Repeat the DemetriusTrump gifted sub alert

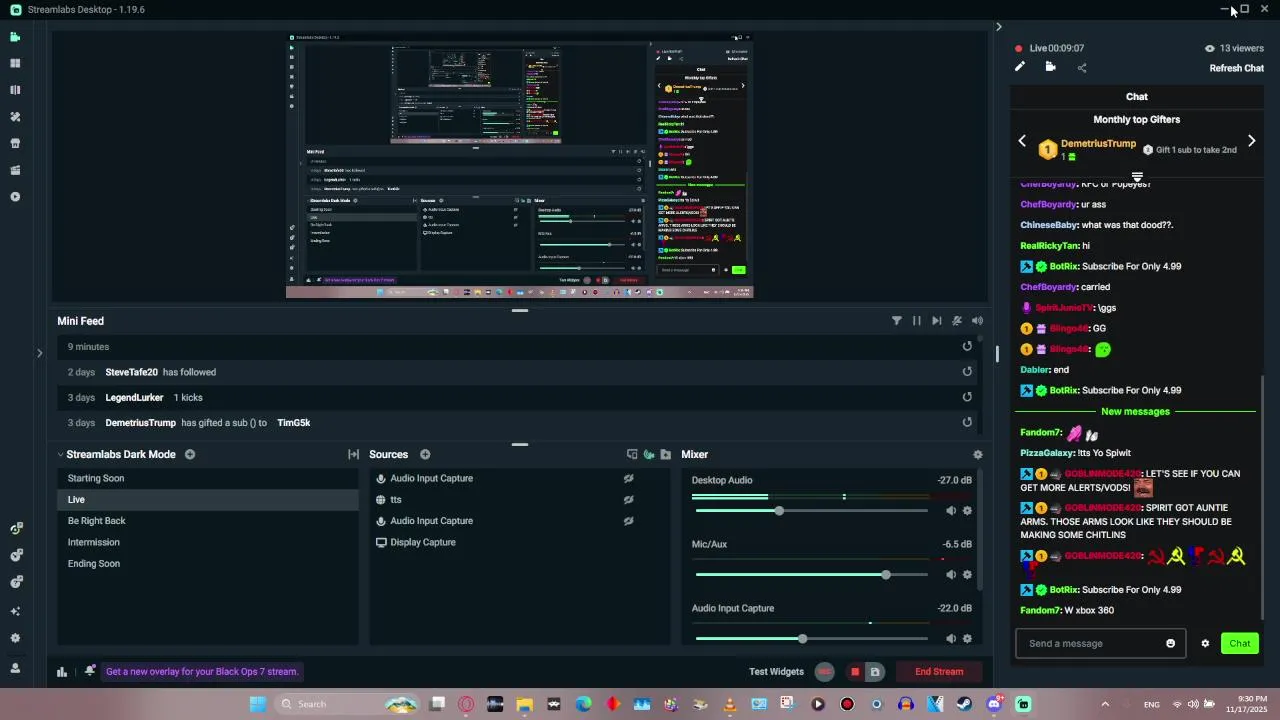967,422
